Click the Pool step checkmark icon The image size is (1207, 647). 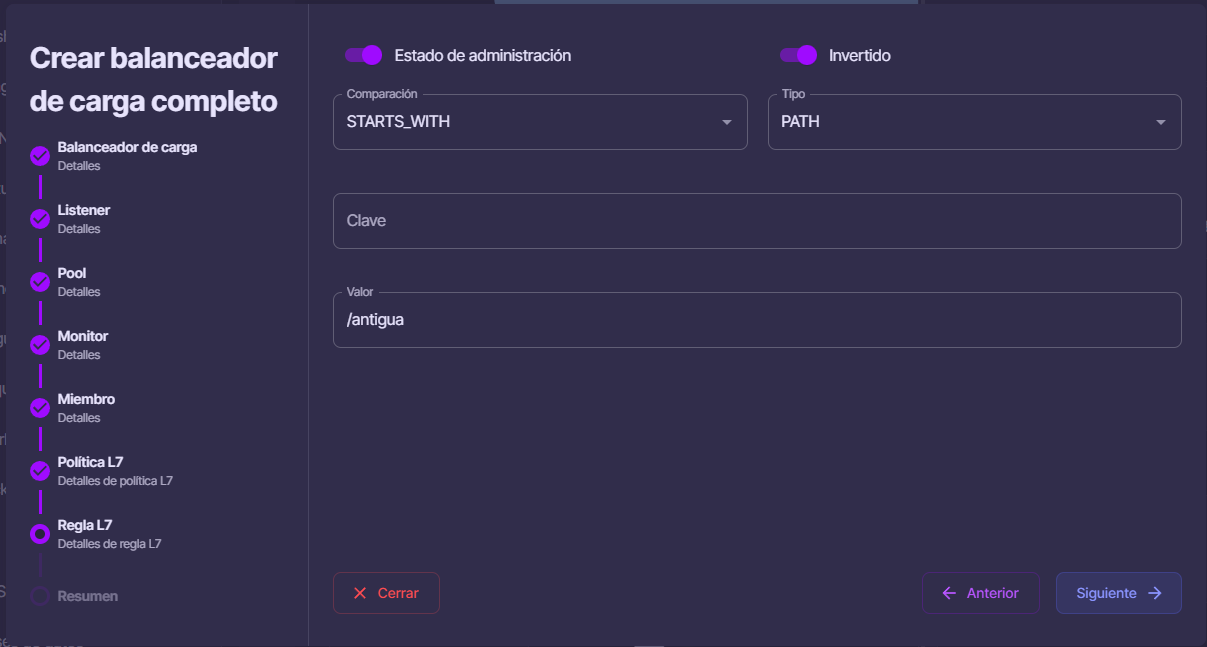click(x=40, y=282)
